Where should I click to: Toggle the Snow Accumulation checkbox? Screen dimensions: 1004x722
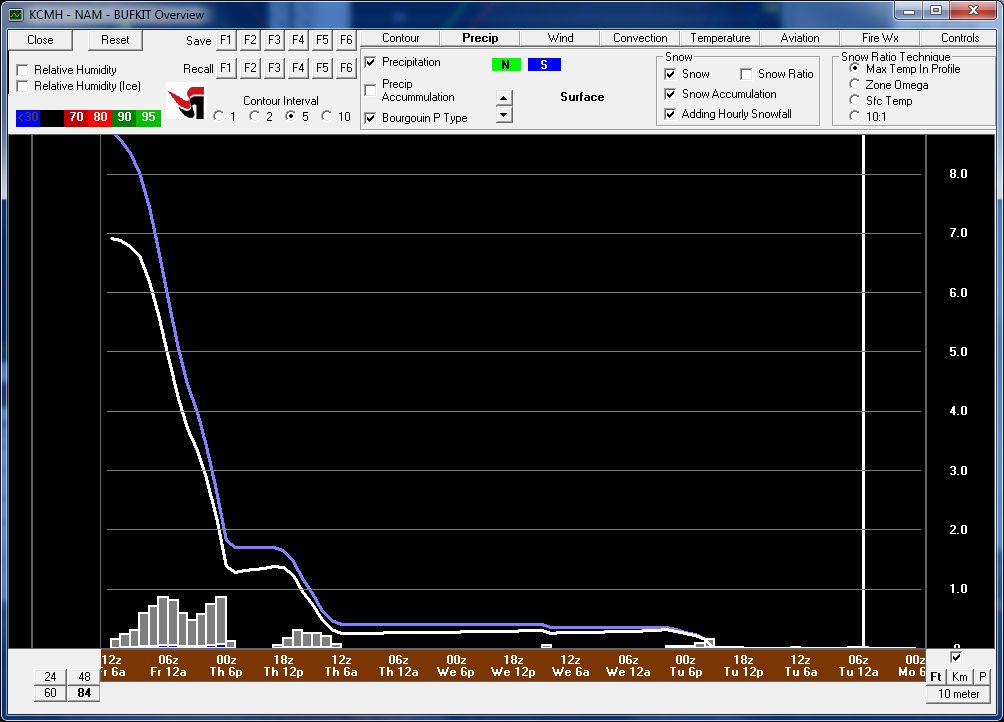(x=670, y=94)
